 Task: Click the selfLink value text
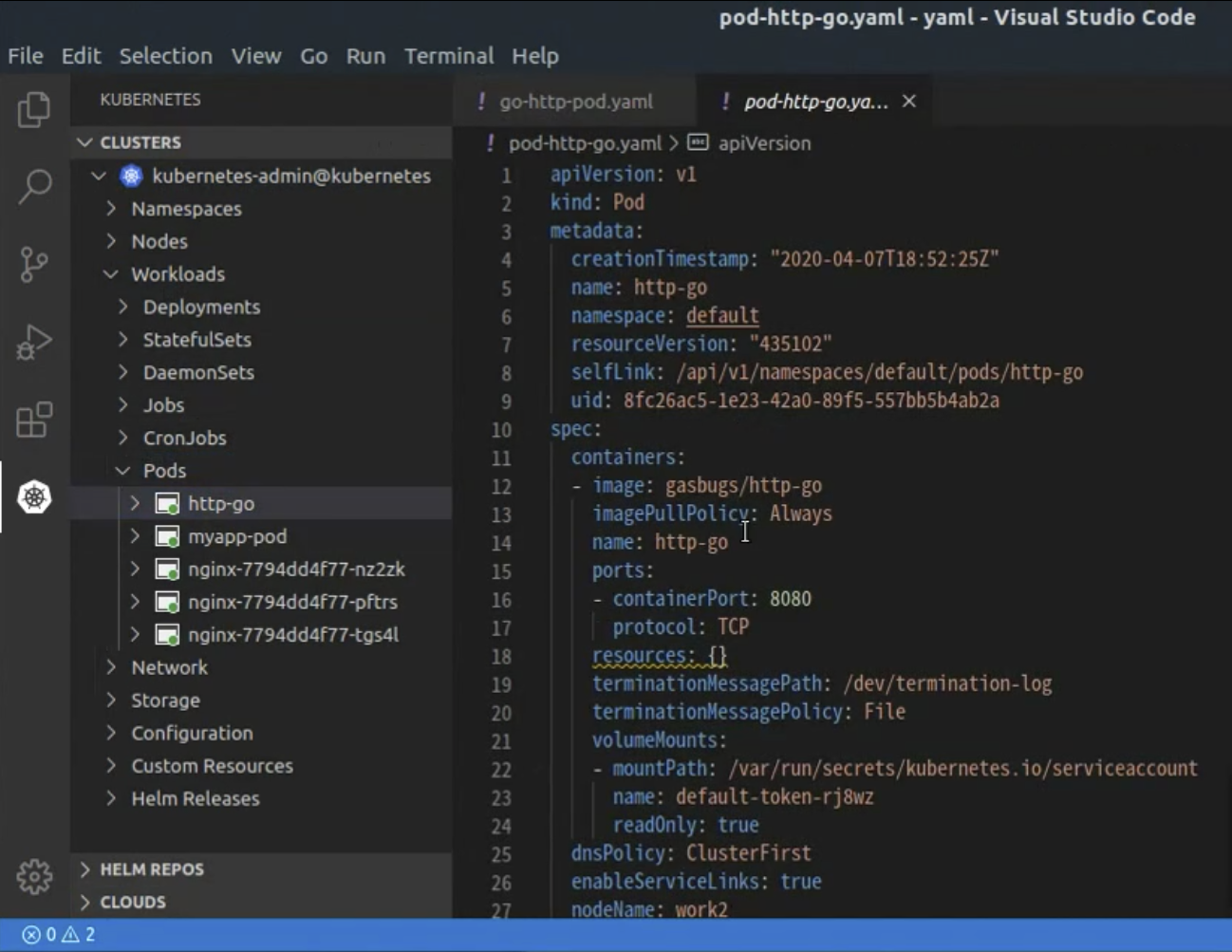pos(879,372)
